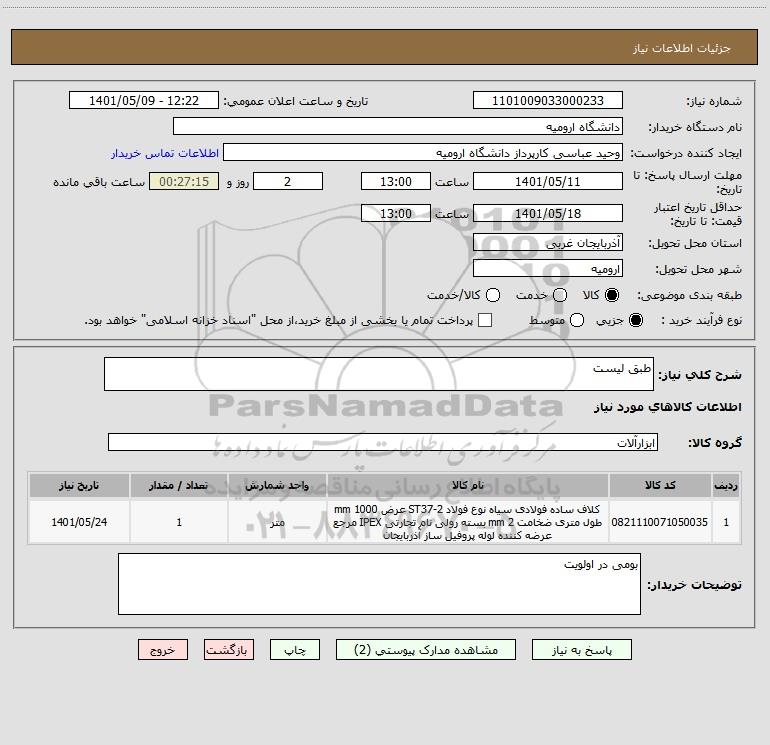
Task: Click the چاپ print button
Action: [x=295, y=650]
